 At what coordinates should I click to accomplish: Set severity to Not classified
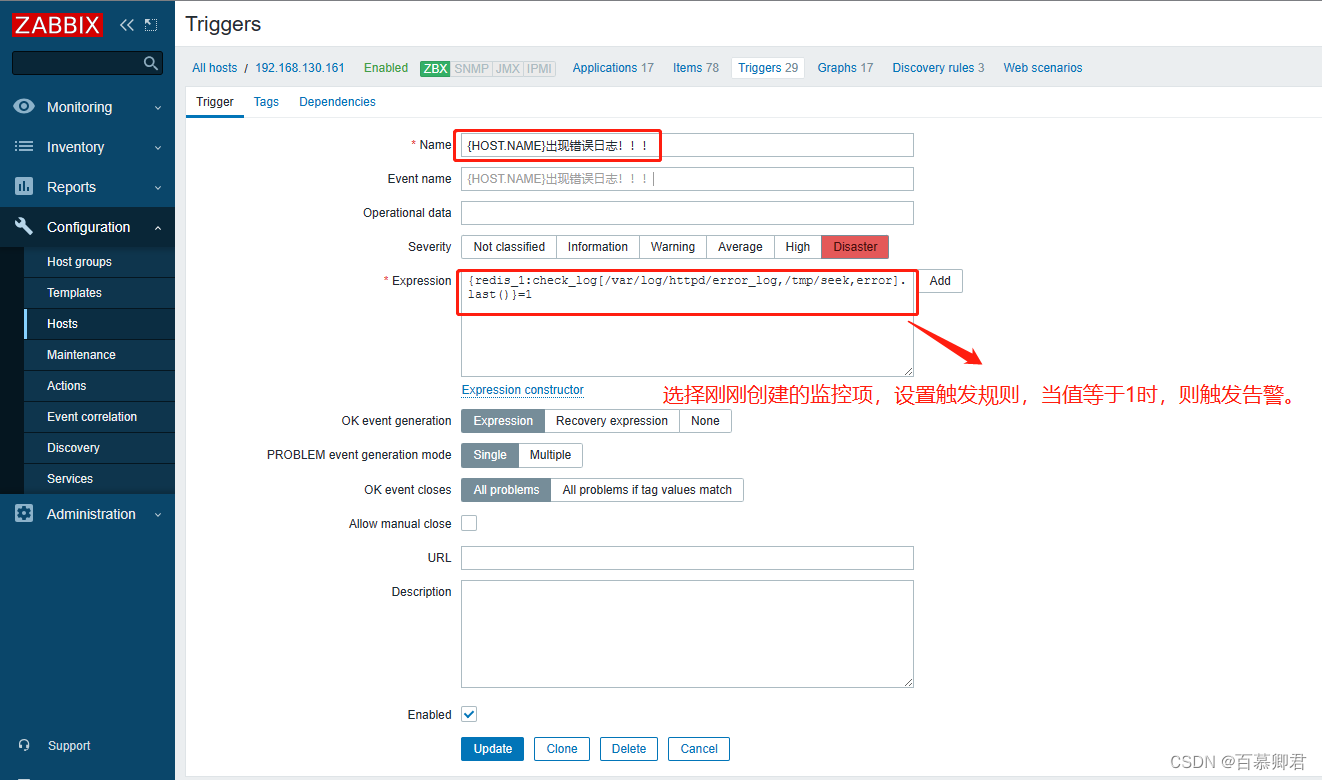click(509, 247)
